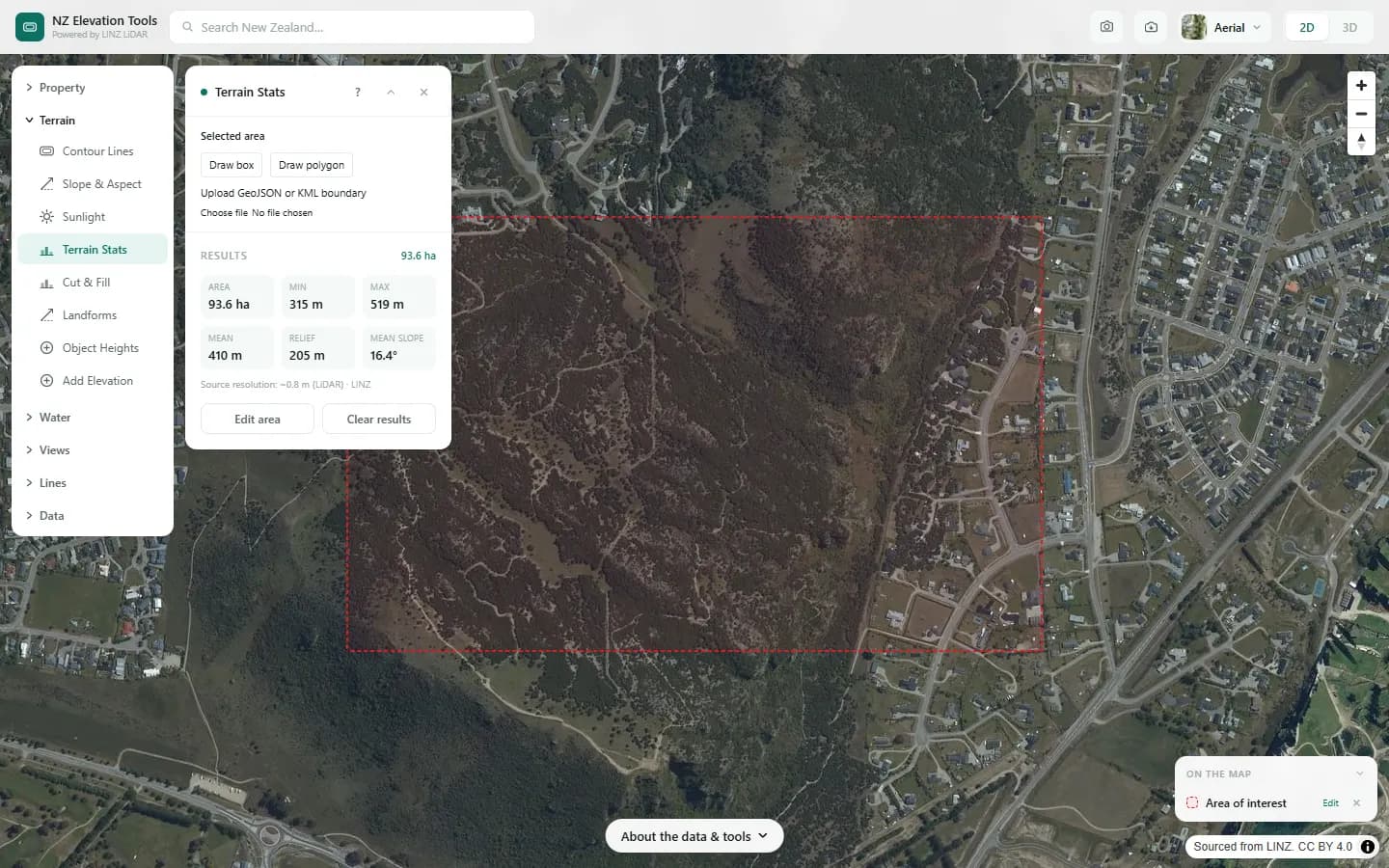Collapse the Terrain Stats panel
This screenshot has width=1389, height=868.
pos(391,93)
